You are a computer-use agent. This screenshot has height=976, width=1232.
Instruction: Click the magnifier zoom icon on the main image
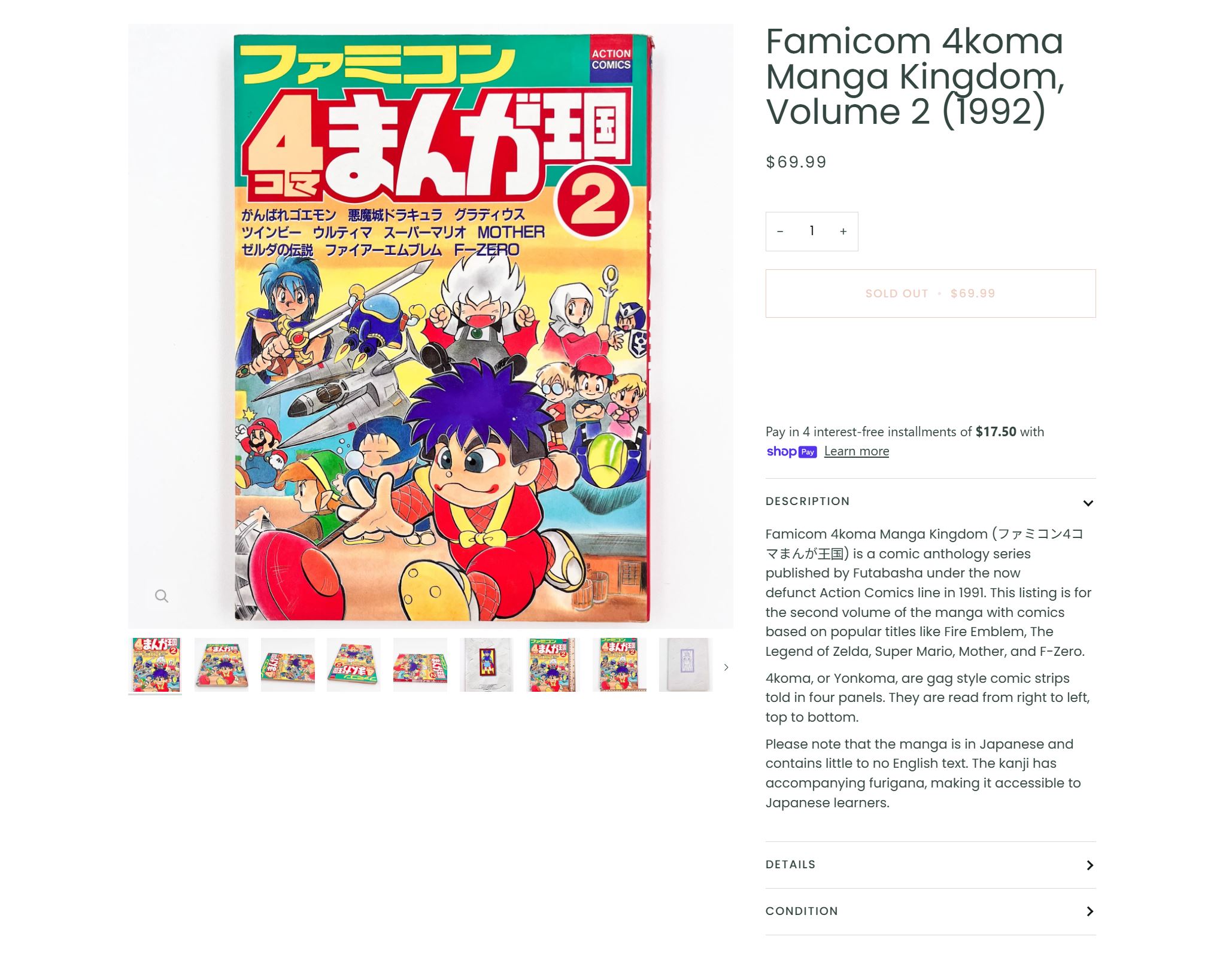[x=162, y=596]
